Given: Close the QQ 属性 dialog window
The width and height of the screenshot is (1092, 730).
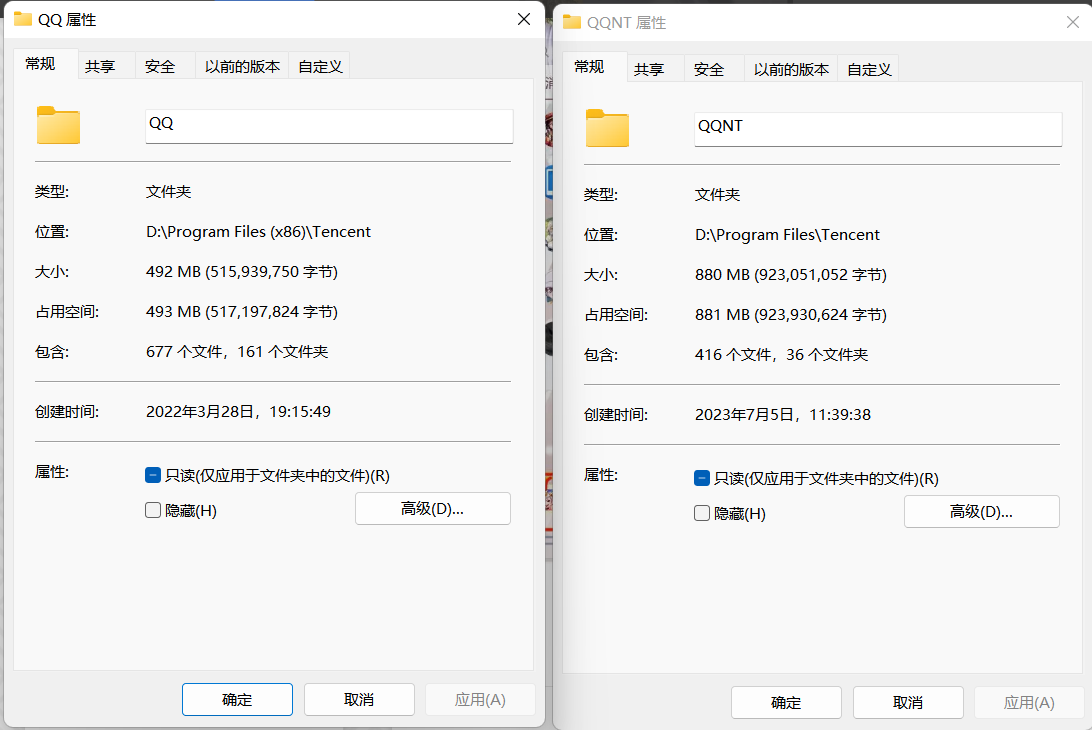Looking at the screenshot, I should point(523,19).
